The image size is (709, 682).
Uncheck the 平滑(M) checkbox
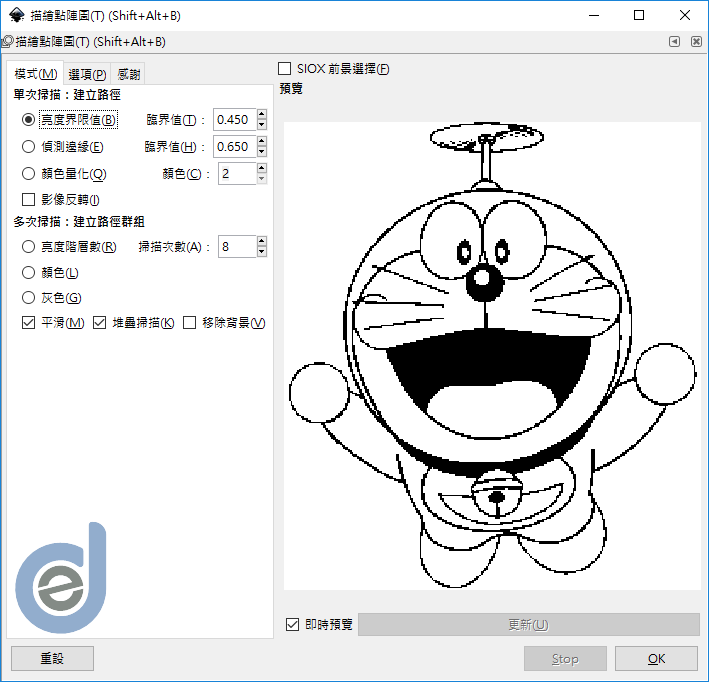(x=28, y=322)
